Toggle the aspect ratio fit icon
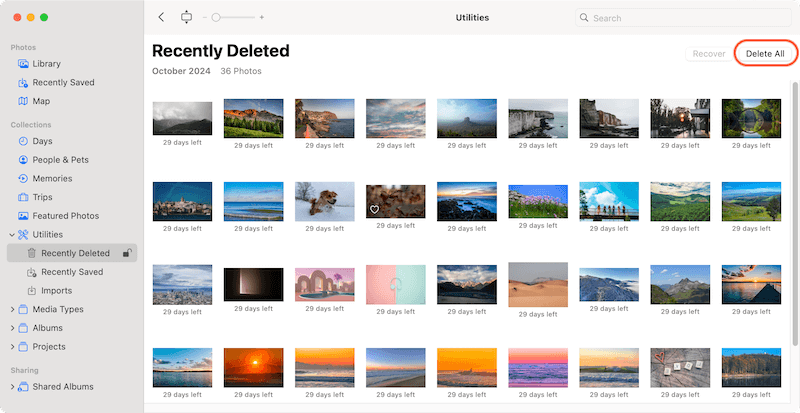The width and height of the screenshot is (800, 413). [x=187, y=17]
